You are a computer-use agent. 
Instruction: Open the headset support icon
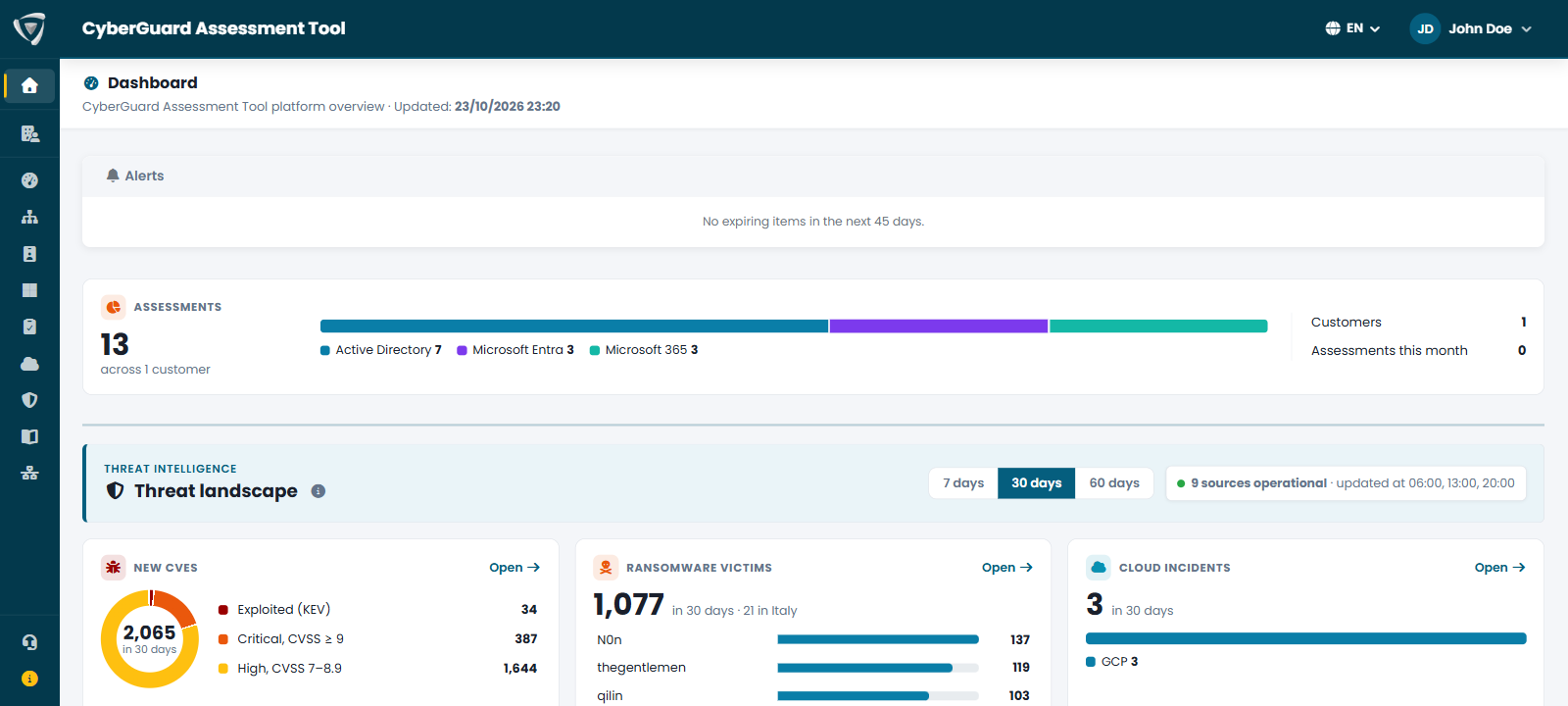pos(29,642)
